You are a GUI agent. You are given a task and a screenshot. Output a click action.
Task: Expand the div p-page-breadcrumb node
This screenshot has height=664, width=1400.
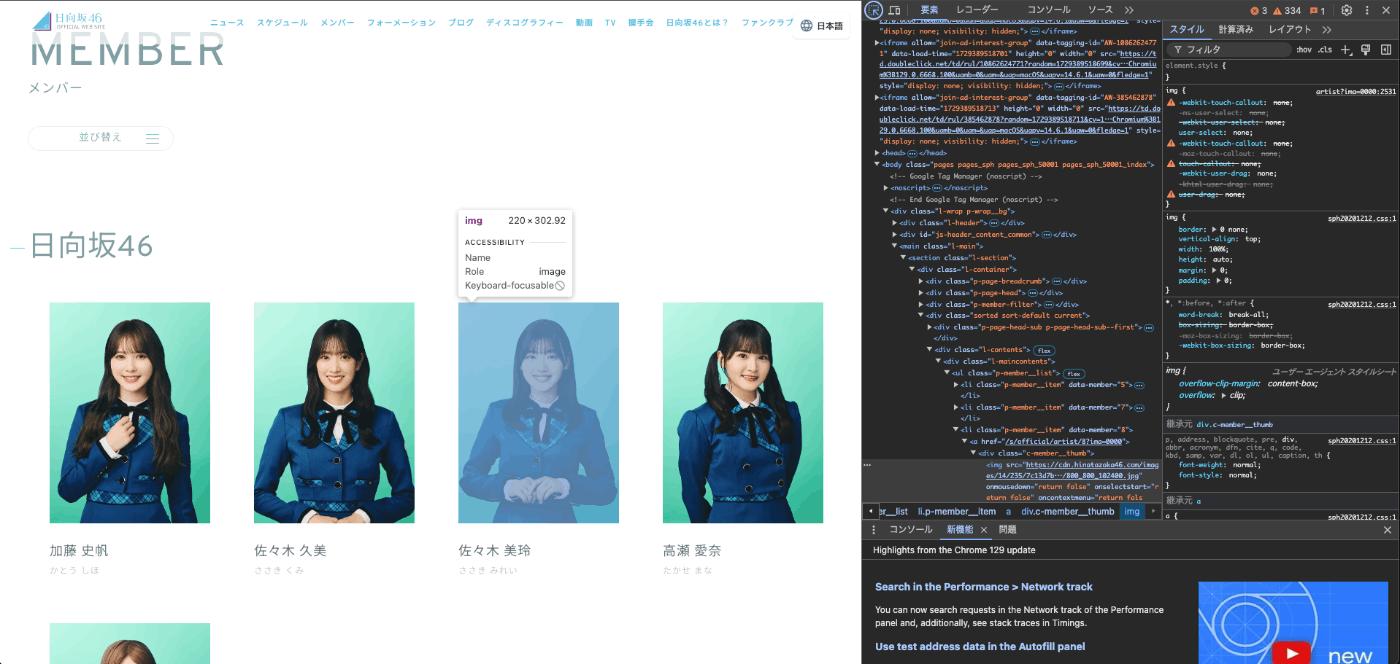tap(921, 281)
